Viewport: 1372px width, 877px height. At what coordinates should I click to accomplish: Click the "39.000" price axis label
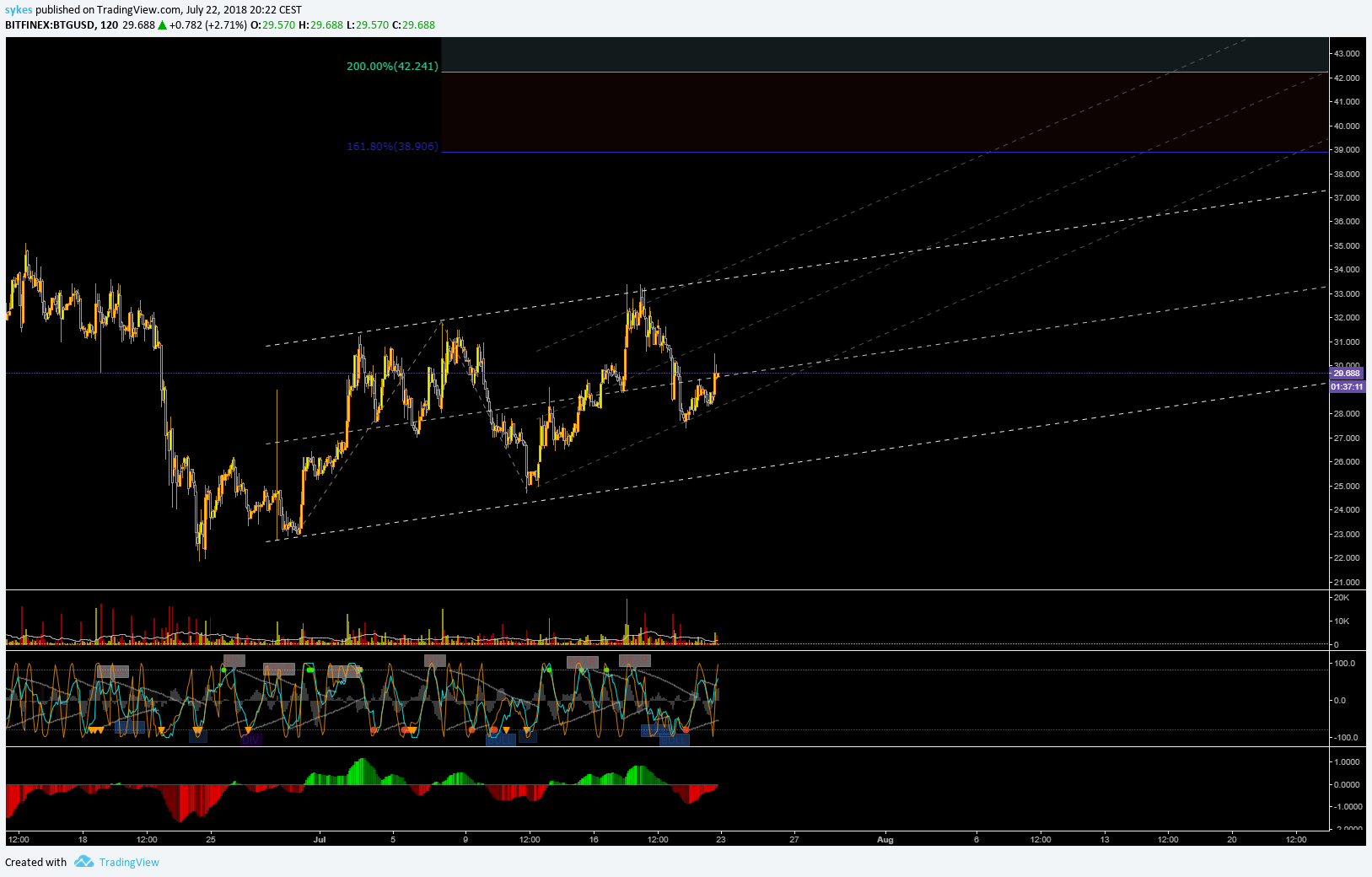click(1347, 149)
